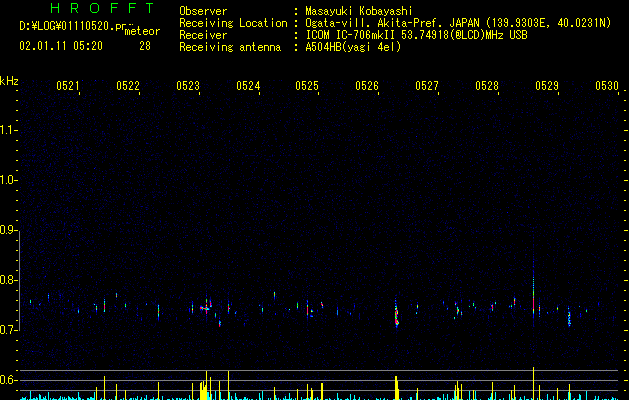Screen dimensions: 629x400
Task: Click the ICOM IC-706mkII receiver details
Action: click(x=416, y=35)
